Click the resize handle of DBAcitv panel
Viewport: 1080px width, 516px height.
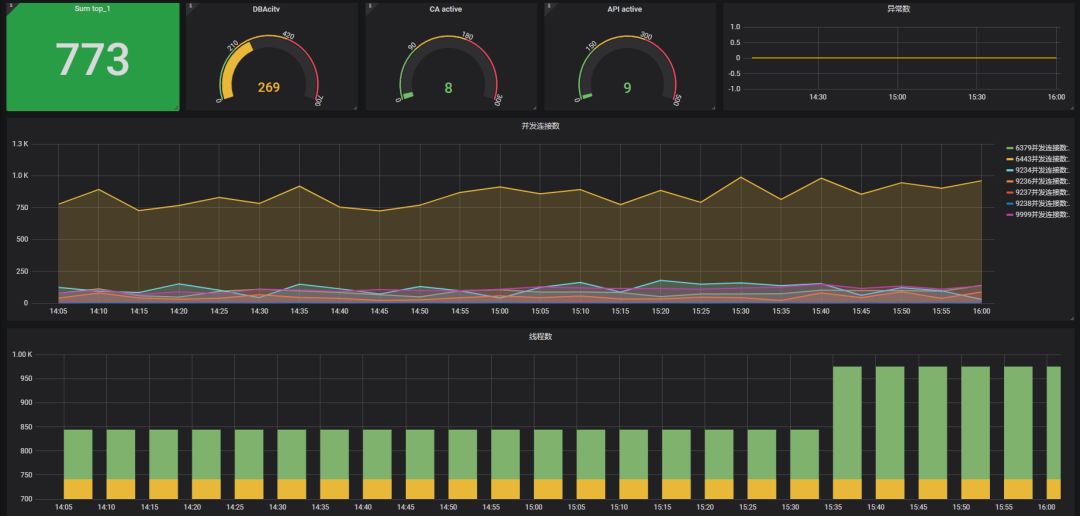[x=355, y=107]
